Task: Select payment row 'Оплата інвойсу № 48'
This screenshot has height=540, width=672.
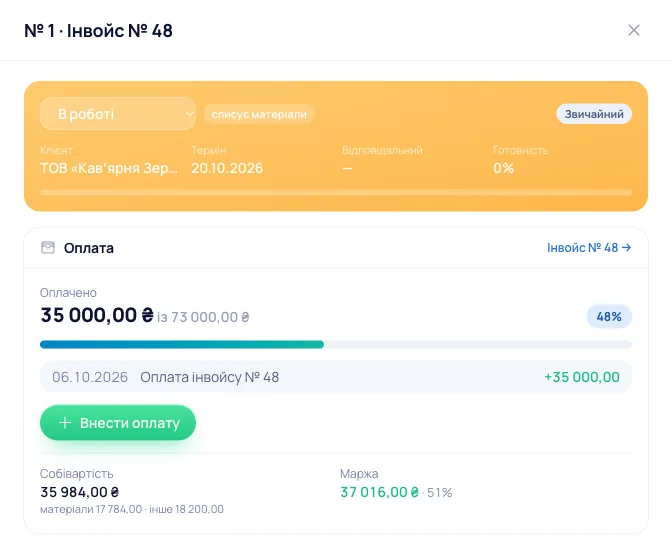Action: point(336,377)
